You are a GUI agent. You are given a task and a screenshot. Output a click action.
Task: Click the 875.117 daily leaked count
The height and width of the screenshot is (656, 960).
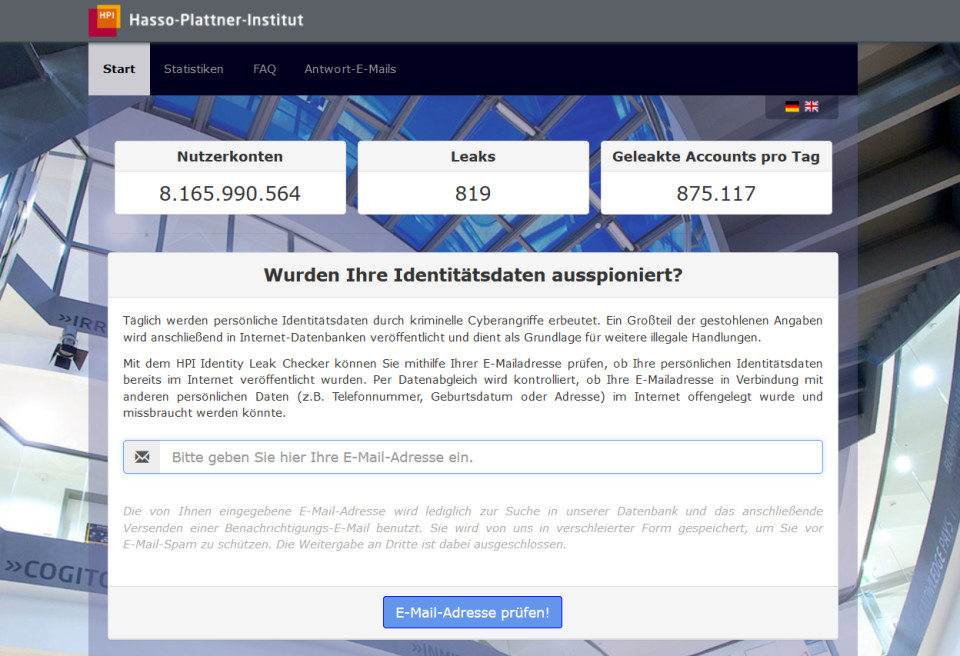(x=716, y=193)
